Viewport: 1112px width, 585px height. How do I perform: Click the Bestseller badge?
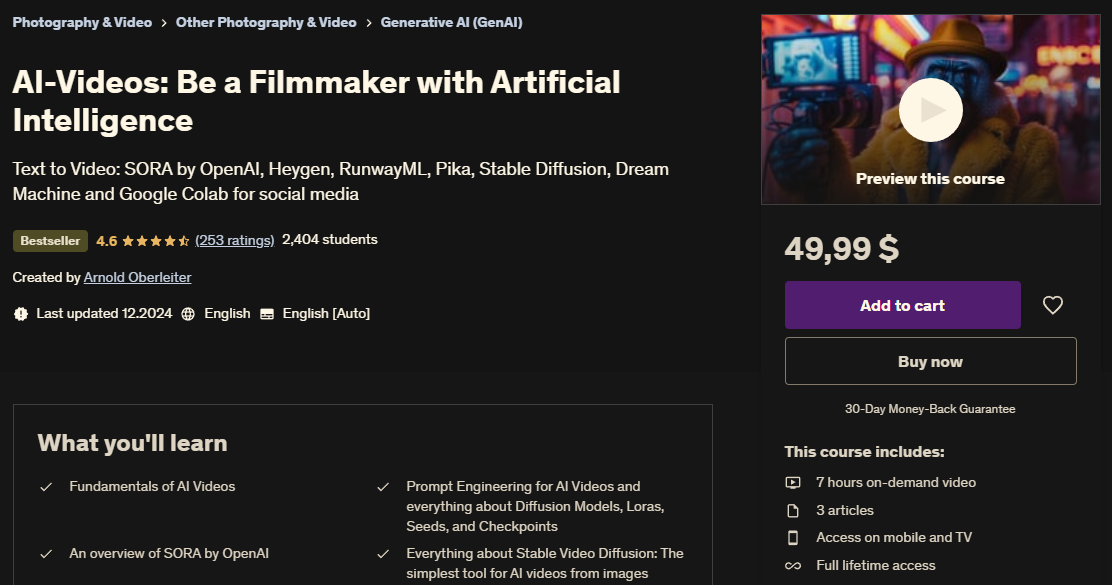pos(50,241)
